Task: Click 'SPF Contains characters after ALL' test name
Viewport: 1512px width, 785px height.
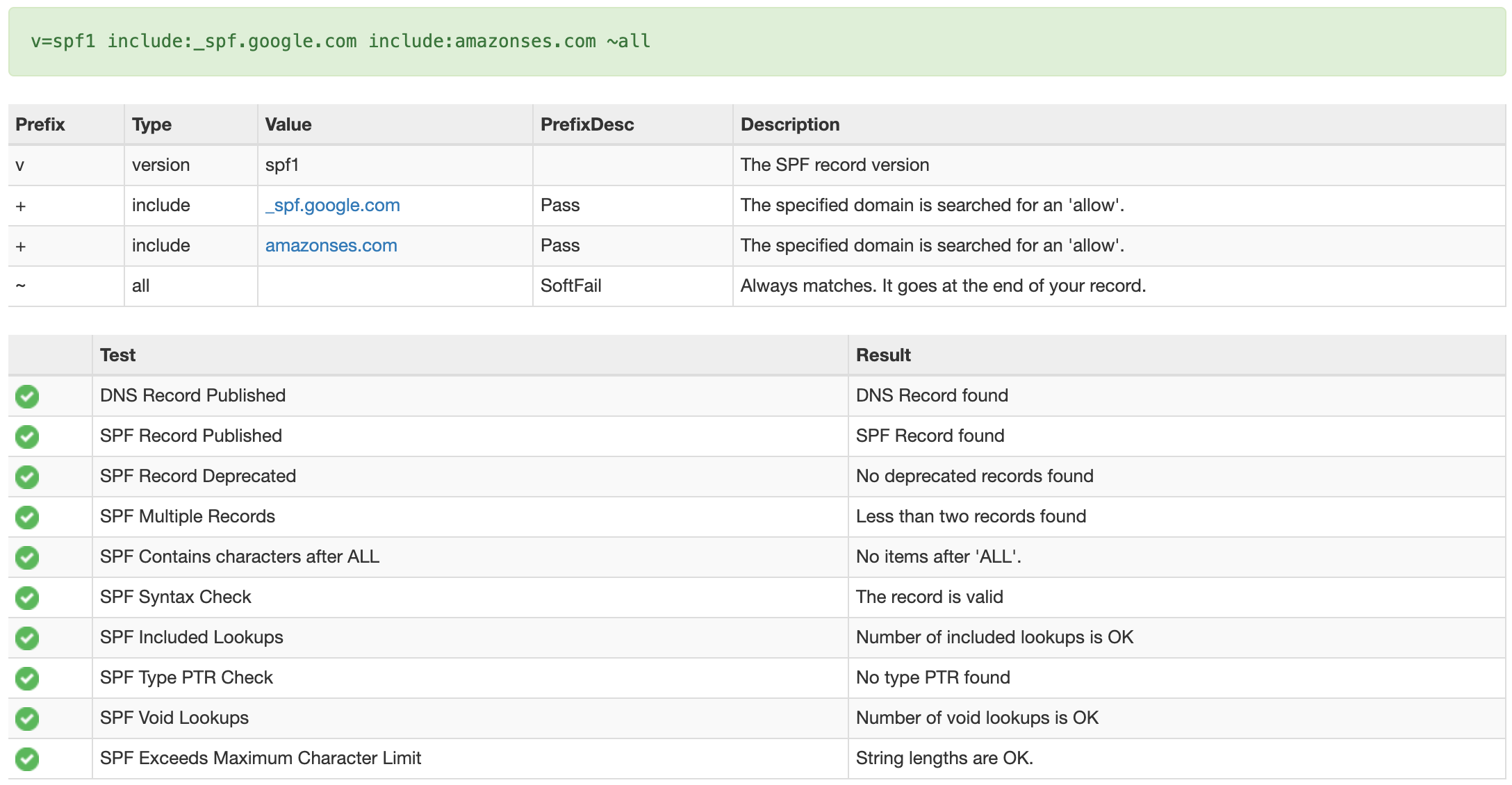Action: (240, 556)
